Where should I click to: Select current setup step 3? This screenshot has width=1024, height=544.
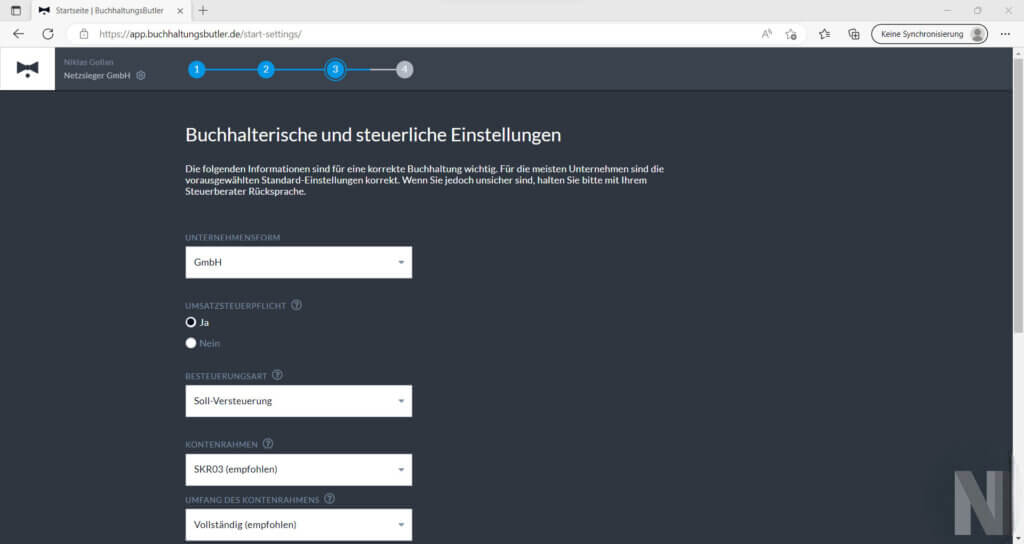coord(335,69)
